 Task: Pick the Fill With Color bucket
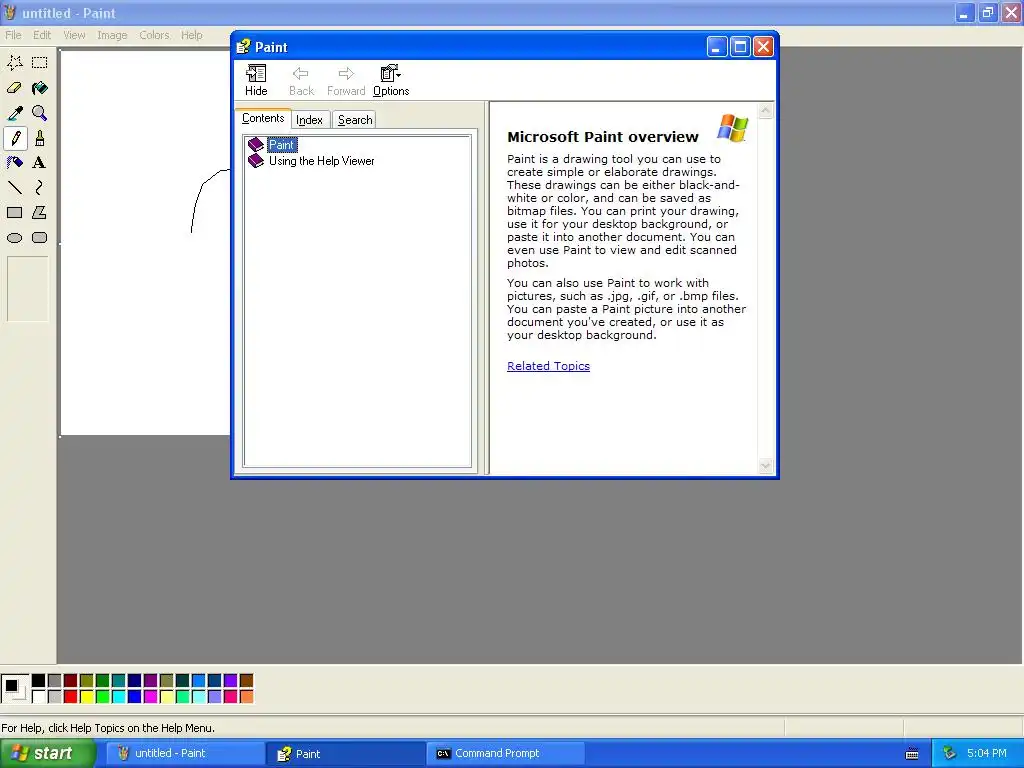click(40, 88)
